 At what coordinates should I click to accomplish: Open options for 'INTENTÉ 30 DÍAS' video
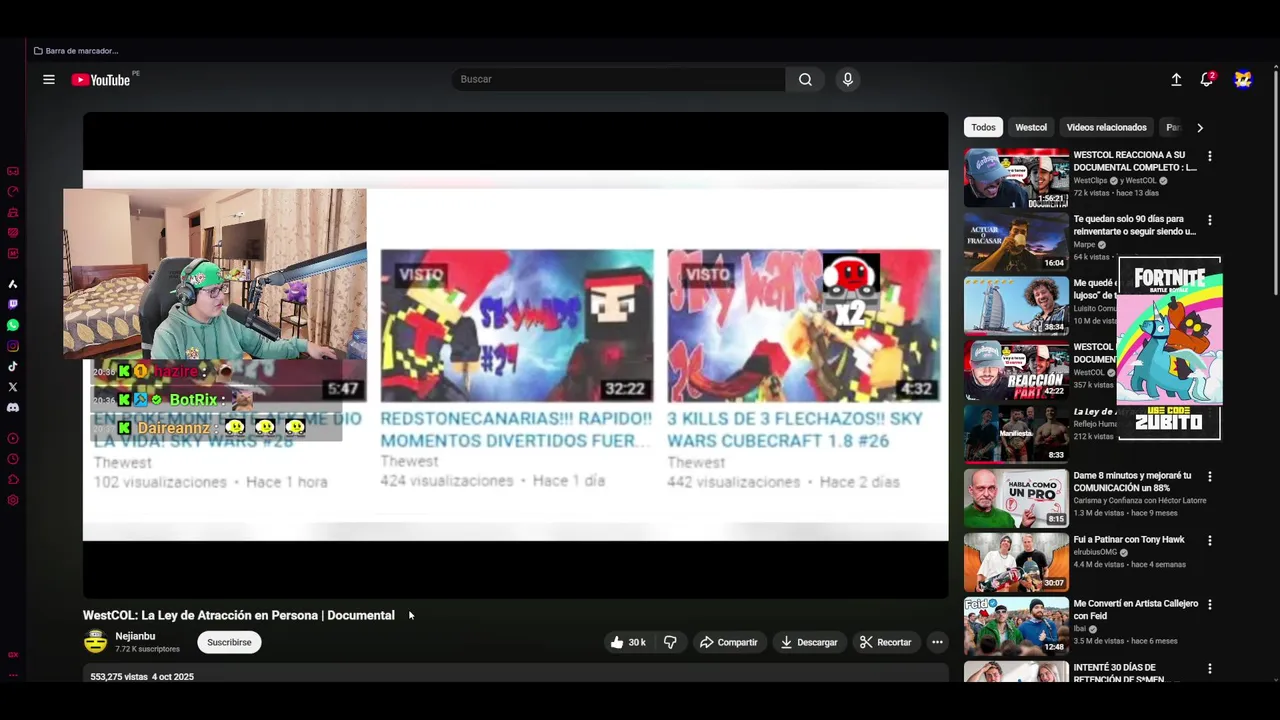[x=1210, y=669]
